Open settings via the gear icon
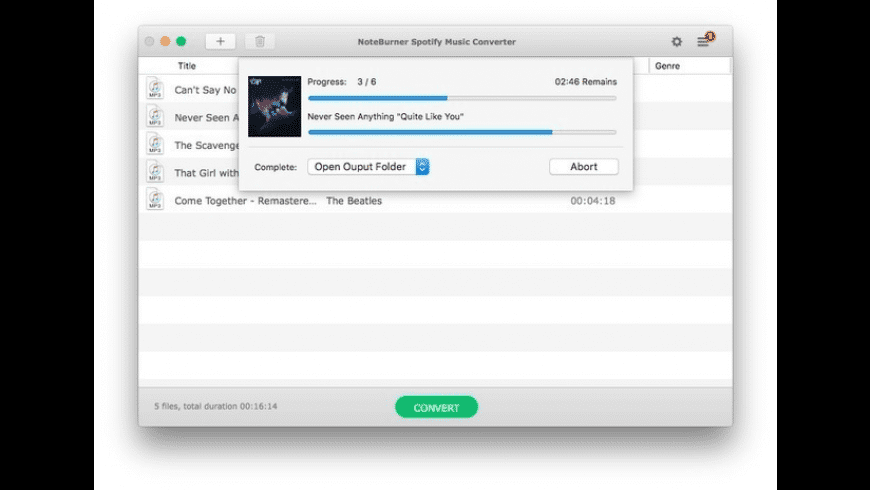Image resolution: width=870 pixels, height=490 pixels. 676,42
